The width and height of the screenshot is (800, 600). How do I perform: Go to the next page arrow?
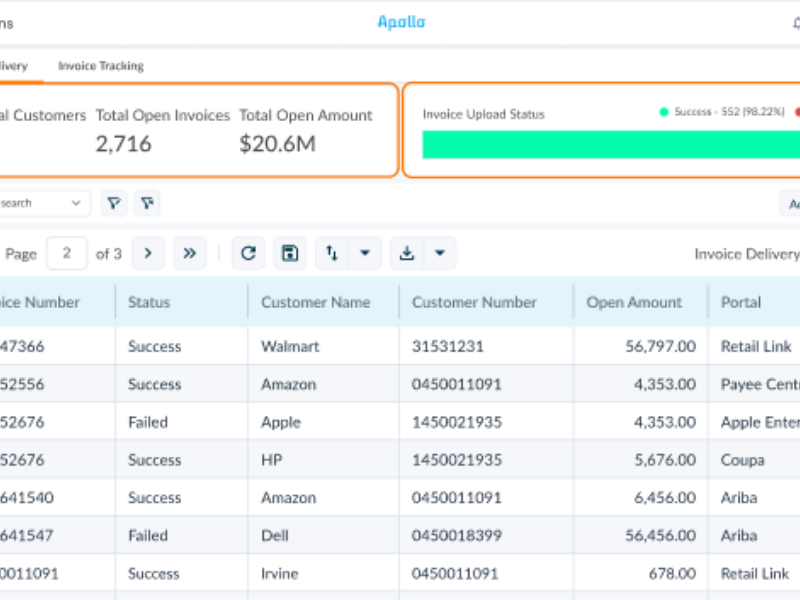click(x=148, y=254)
